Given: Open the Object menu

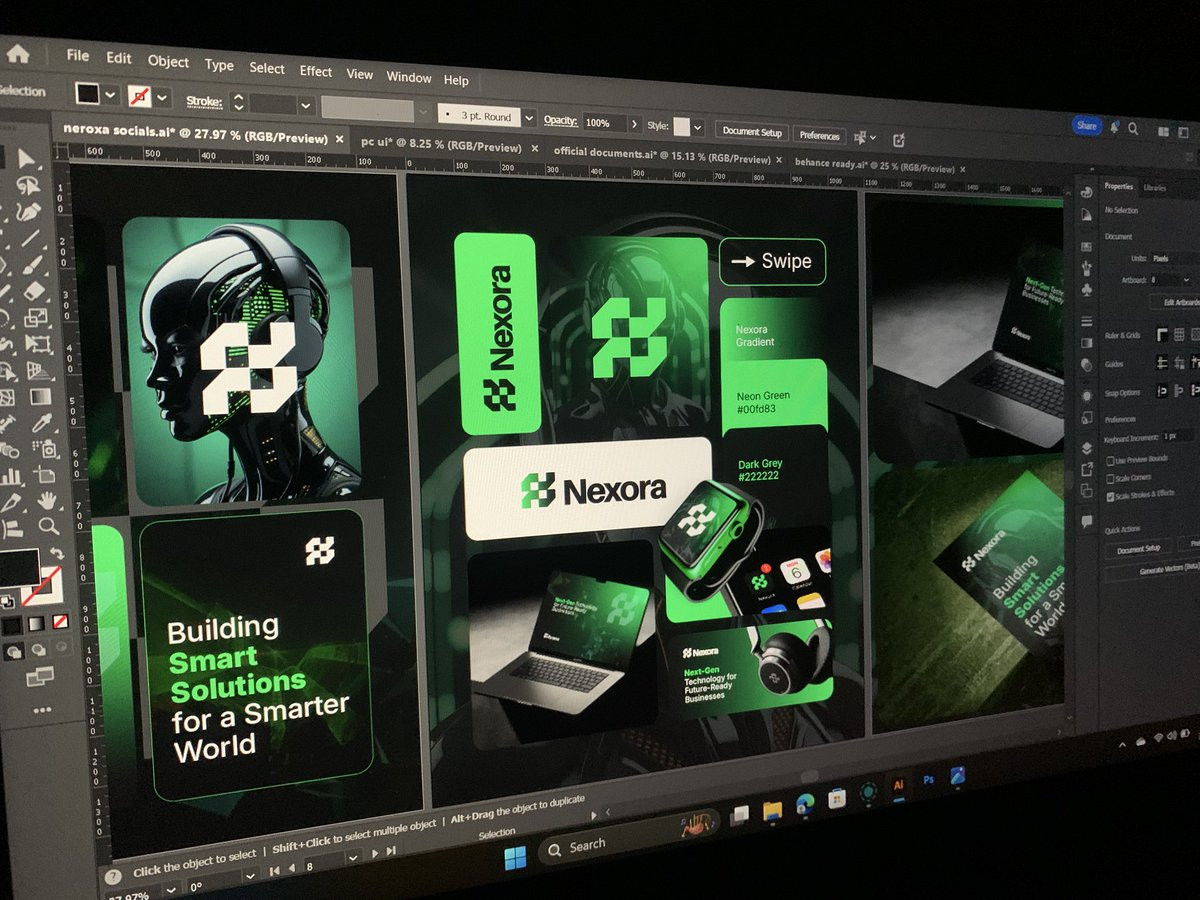Looking at the screenshot, I should pos(168,61).
